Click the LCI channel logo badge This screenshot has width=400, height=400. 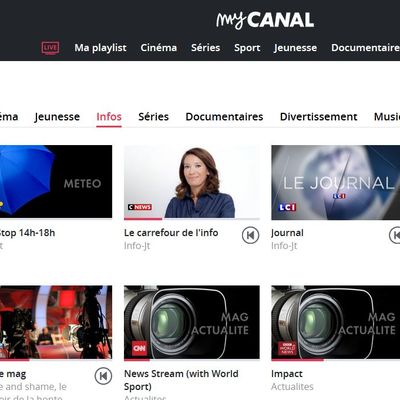pyautogui.click(x=287, y=207)
